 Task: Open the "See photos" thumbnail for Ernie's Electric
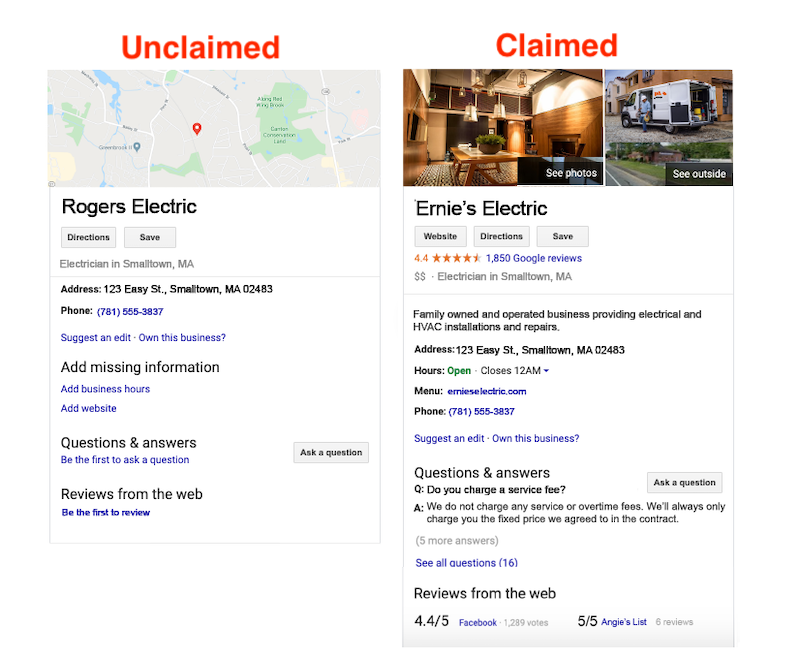pyautogui.click(x=572, y=173)
